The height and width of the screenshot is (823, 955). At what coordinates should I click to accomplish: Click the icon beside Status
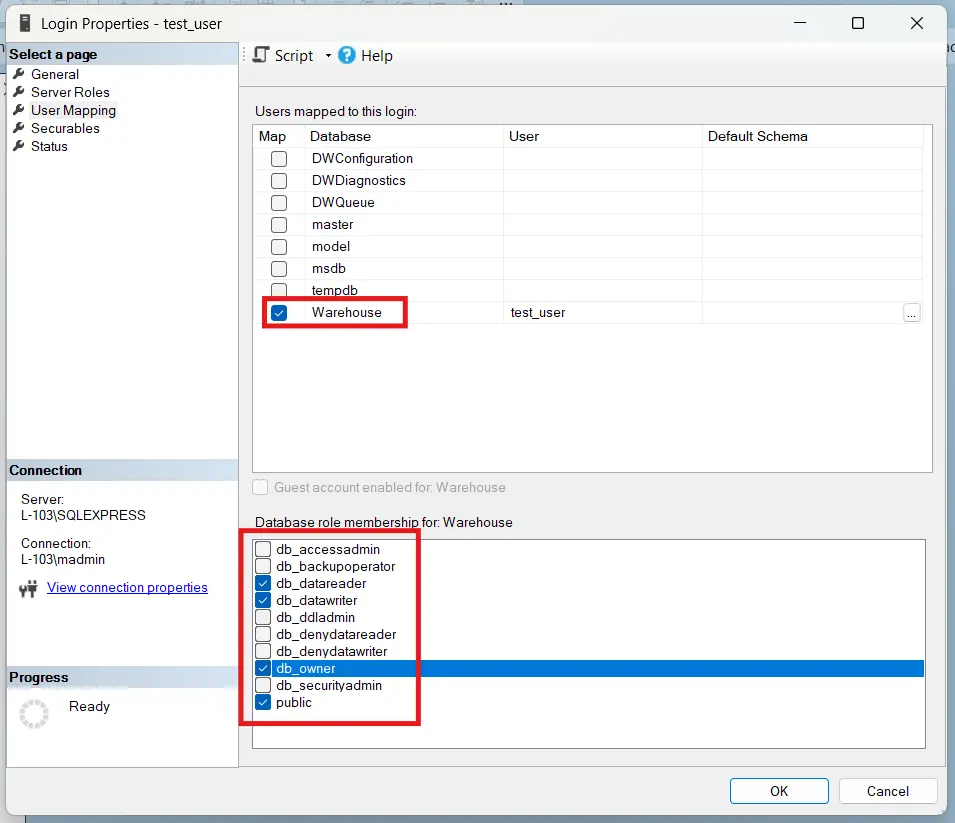17,146
